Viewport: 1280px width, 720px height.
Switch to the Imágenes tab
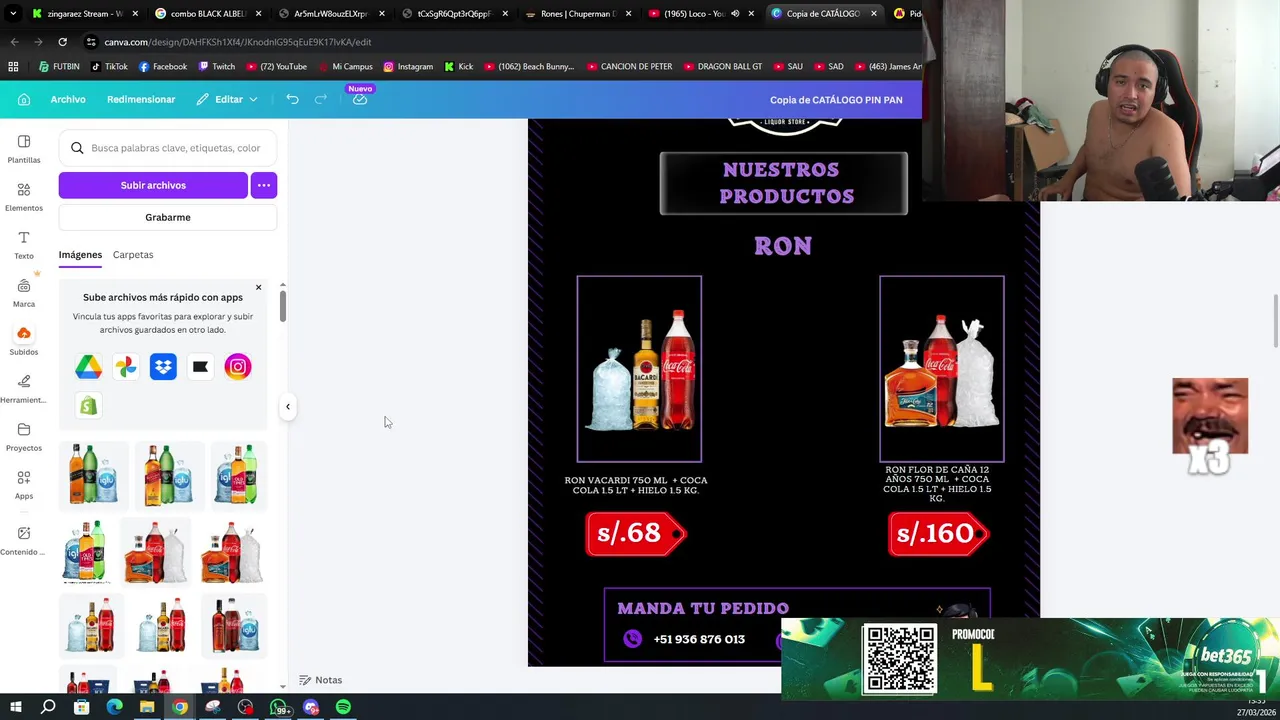point(80,255)
